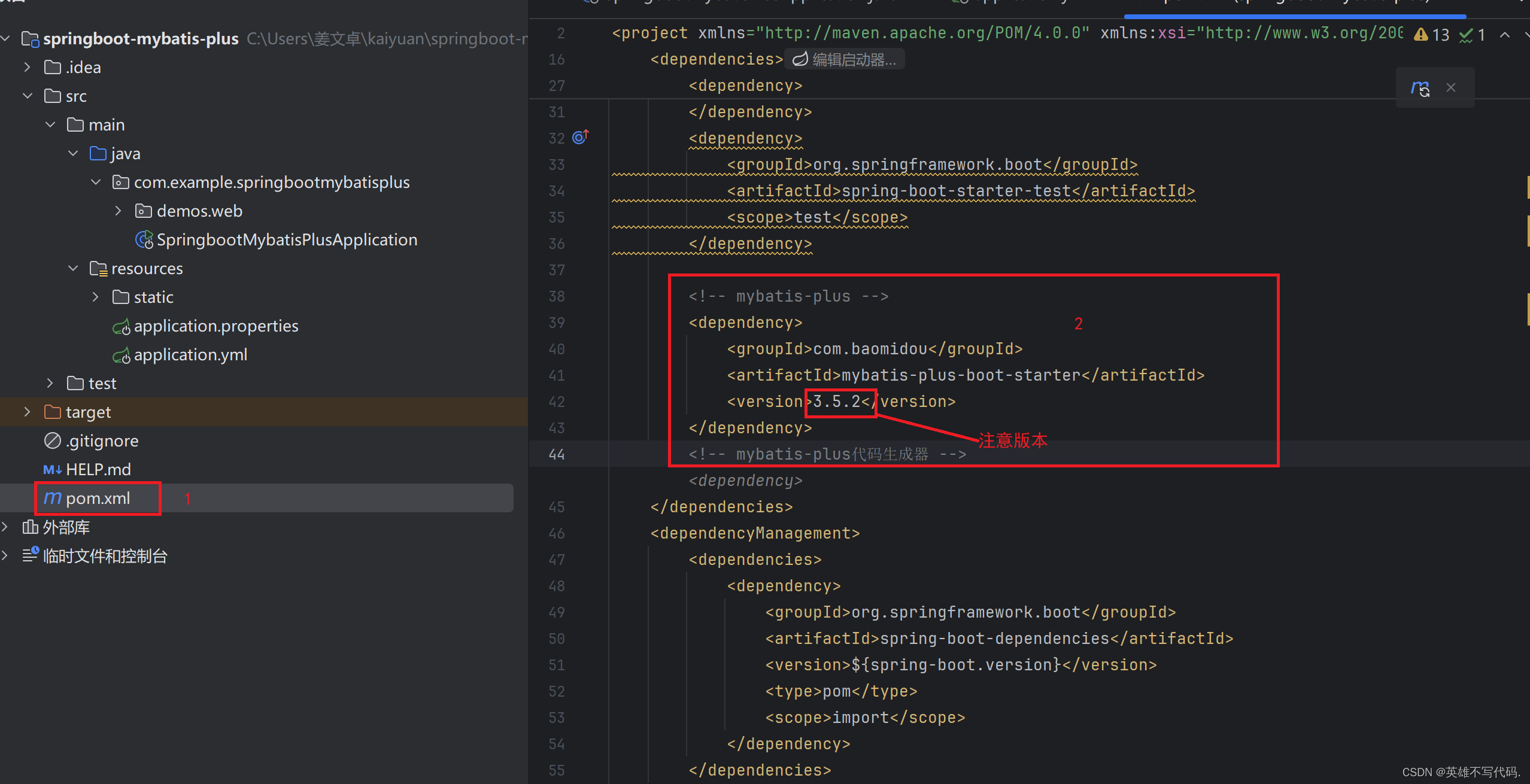
Task: Click the gutter navigation icon at line 32
Action: [x=579, y=137]
